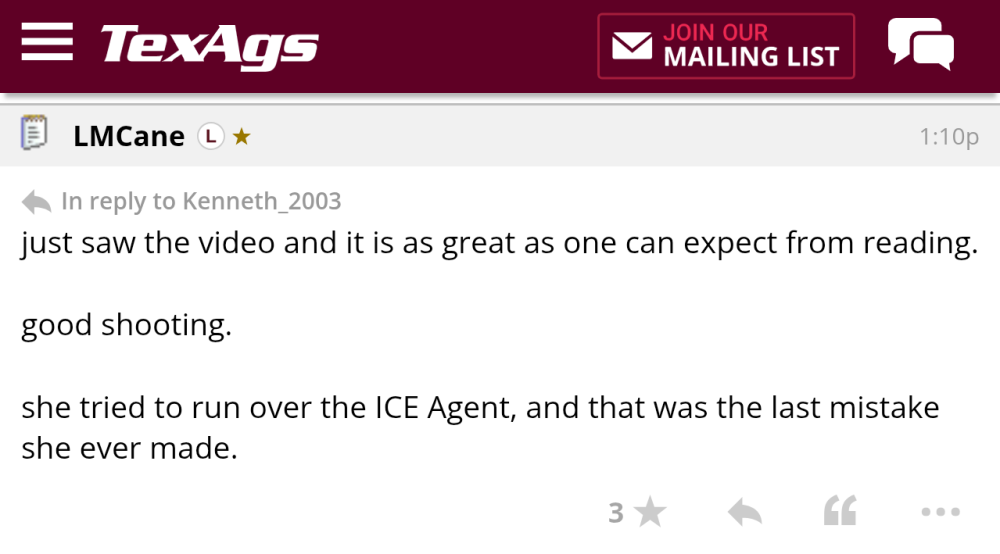This screenshot has height=554, width=1000.
Task: Follow the 'In reply to Kenneth_2003' link
Action: pos(201,201)
